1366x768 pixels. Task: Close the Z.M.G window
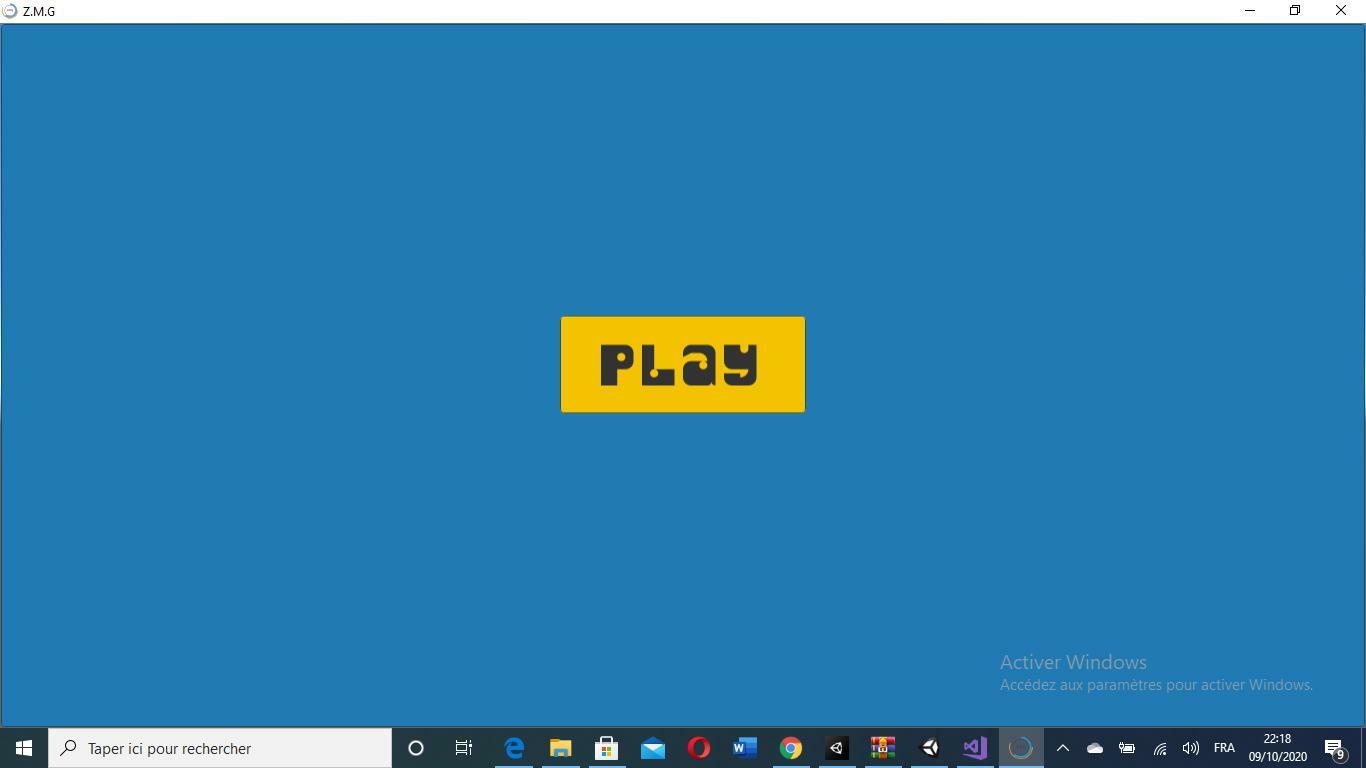pos(1341,11)
